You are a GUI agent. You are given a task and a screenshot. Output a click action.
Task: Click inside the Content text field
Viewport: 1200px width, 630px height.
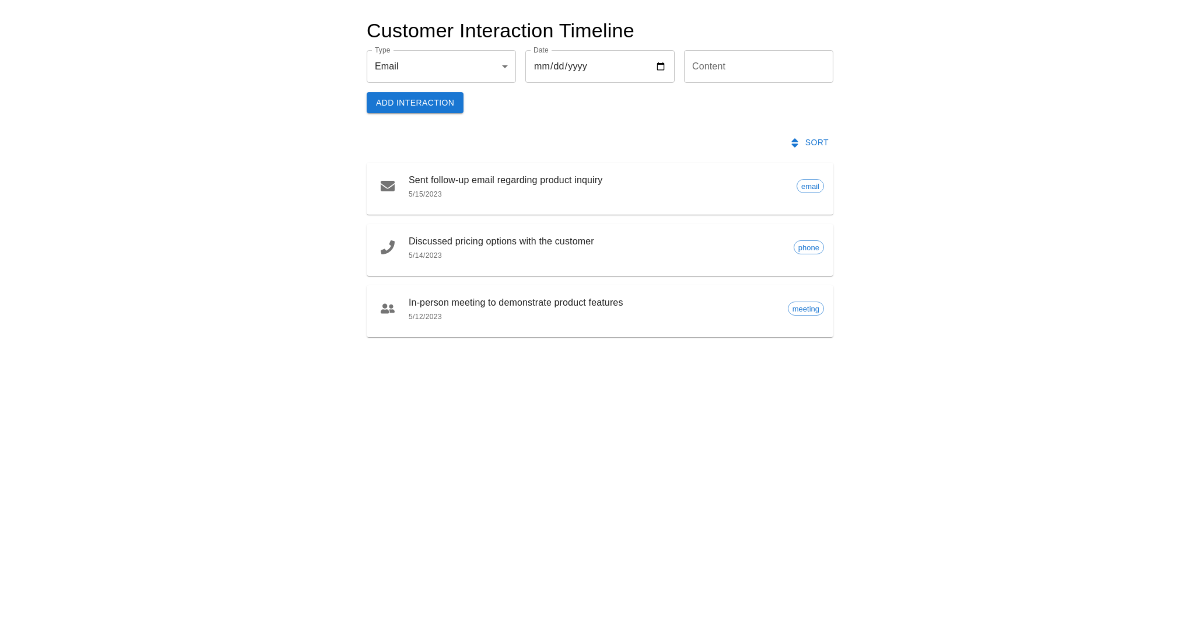point(758,66)
